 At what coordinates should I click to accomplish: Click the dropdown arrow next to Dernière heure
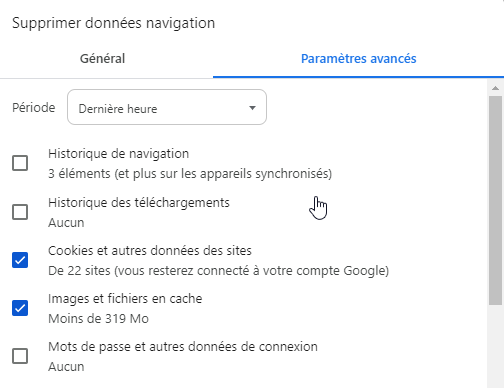tap(252, 108)
